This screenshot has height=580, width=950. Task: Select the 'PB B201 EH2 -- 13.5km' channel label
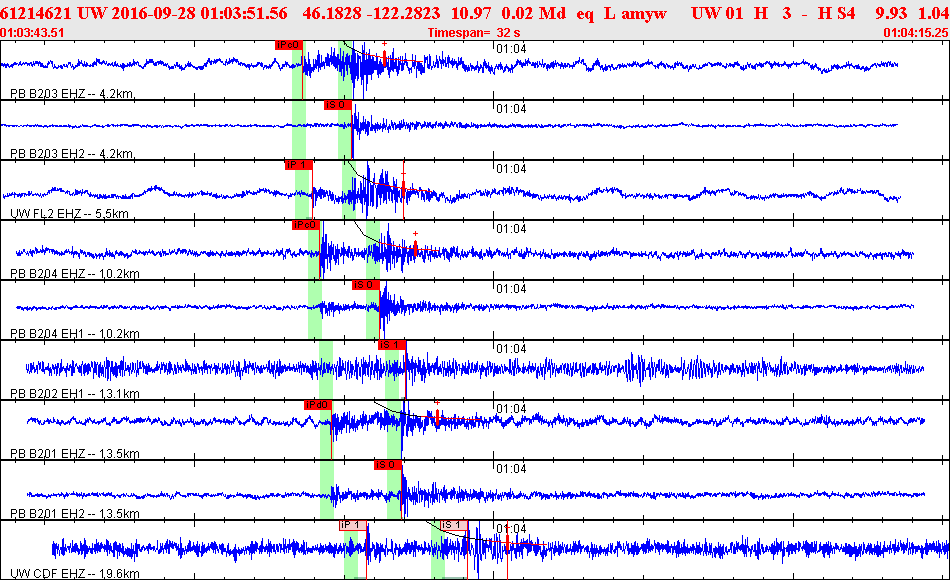click(x=75, y=513)
